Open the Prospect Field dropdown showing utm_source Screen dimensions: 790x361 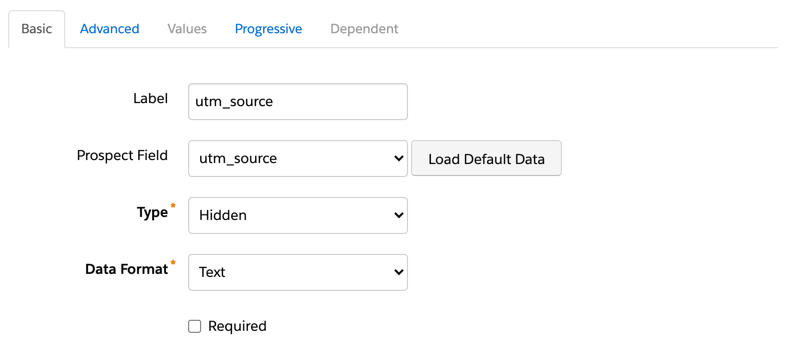coord(298,159)
